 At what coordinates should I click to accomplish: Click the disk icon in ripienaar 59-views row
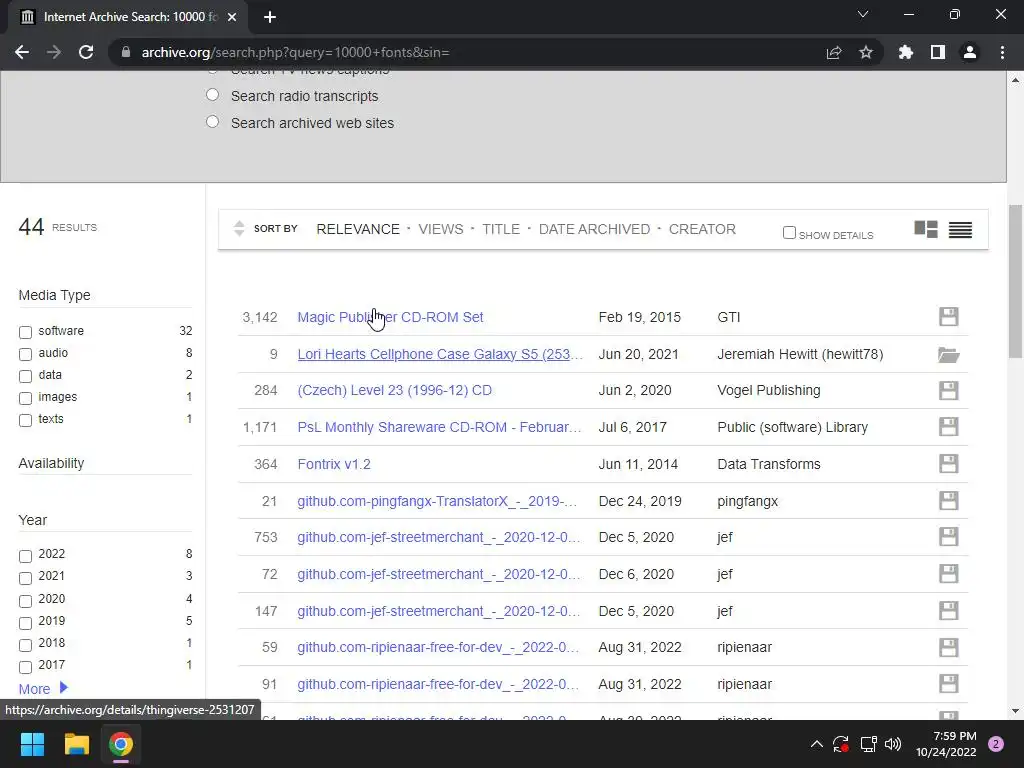(x=948, y=647)
